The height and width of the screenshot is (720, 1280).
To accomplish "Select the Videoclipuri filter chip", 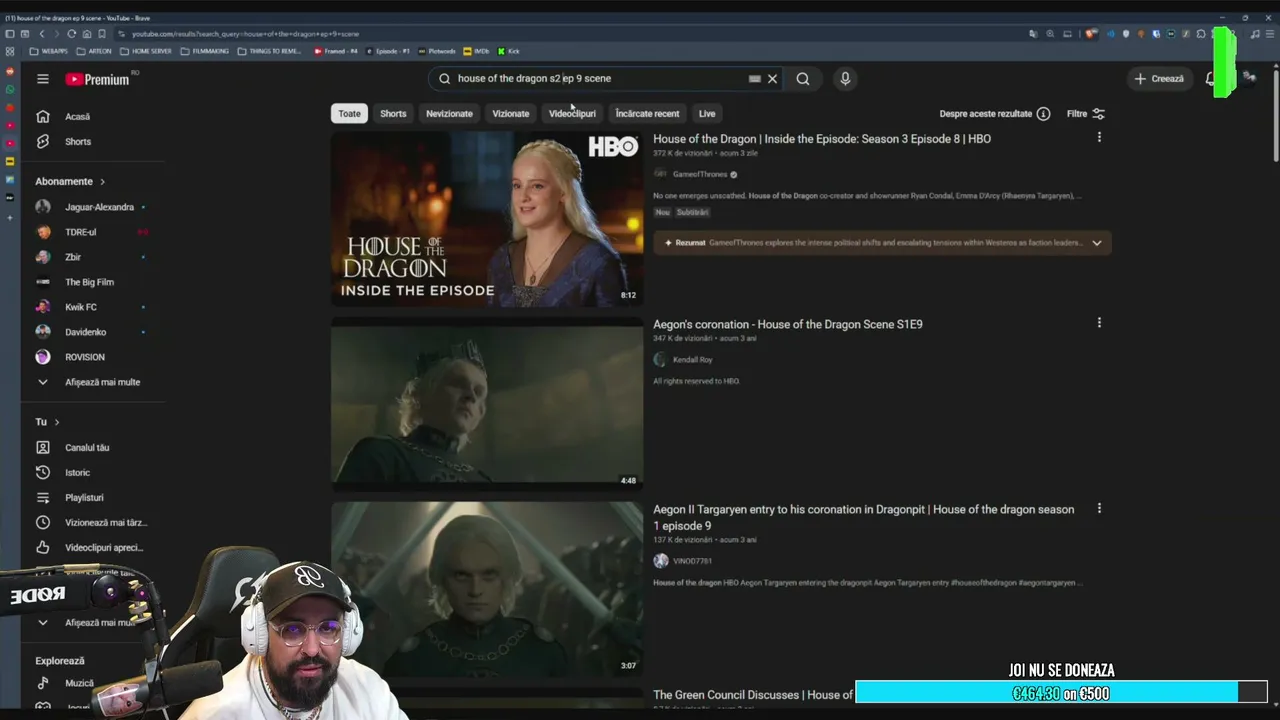I will coord(572,114).
